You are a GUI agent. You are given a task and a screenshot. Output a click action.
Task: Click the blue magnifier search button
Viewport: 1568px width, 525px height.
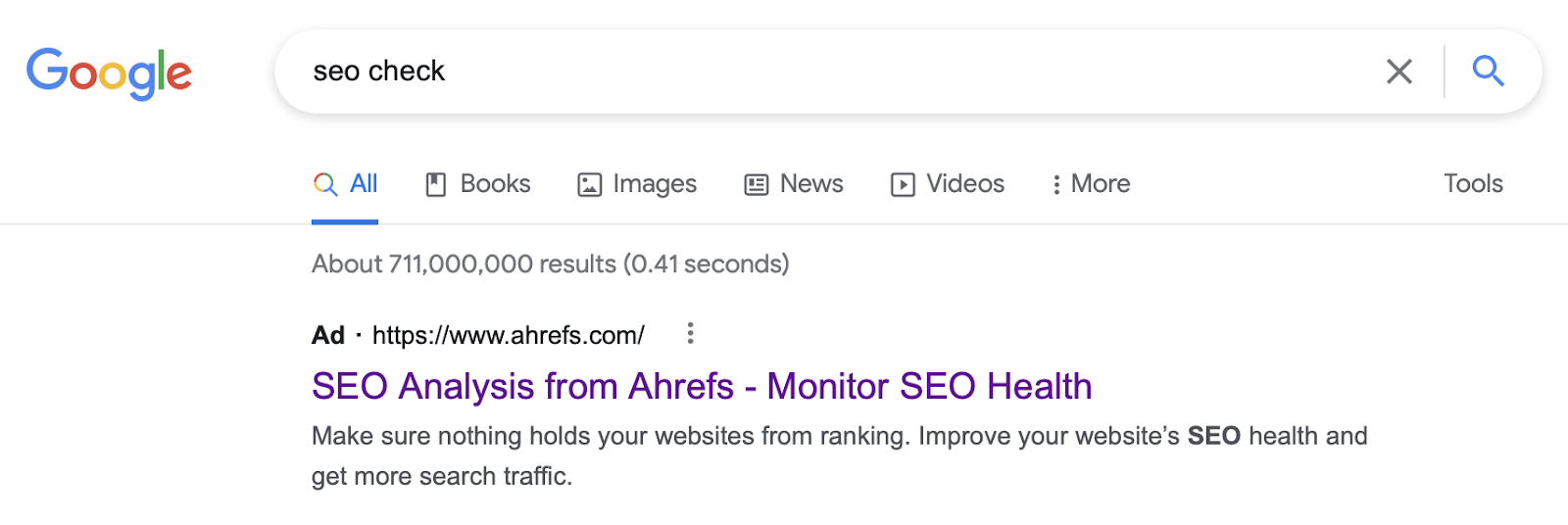[1488, 72]
